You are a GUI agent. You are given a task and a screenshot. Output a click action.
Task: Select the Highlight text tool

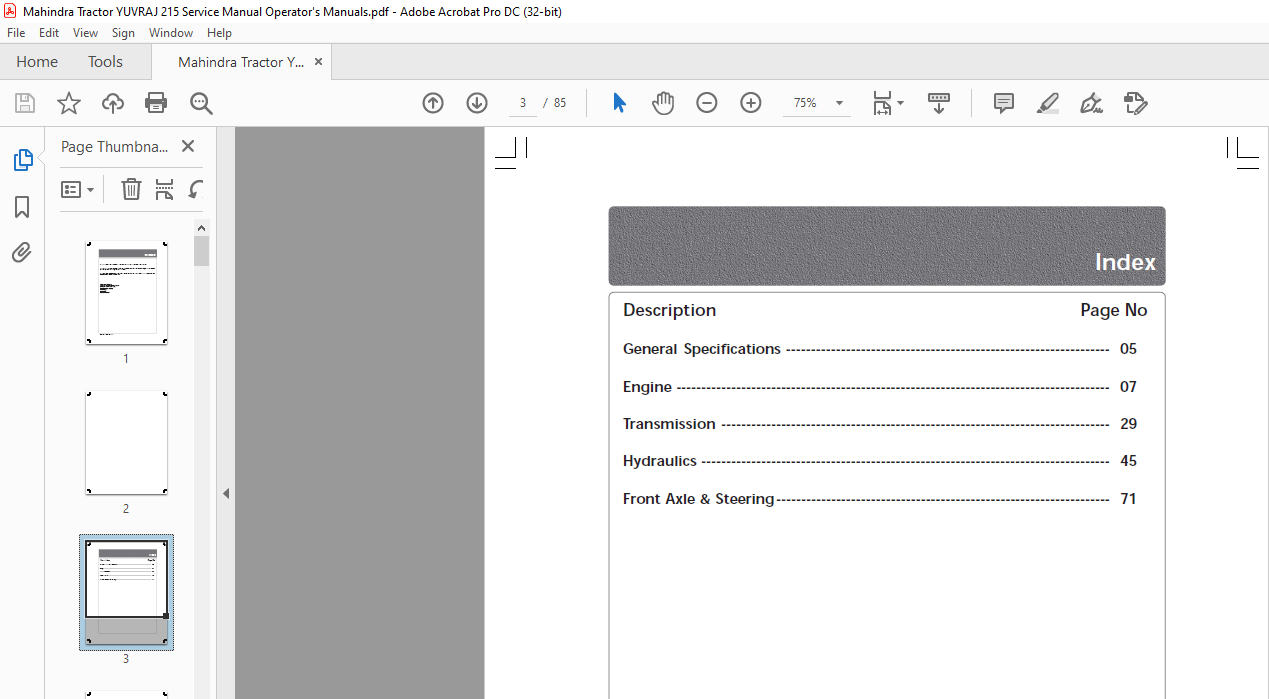pos(1048,103)
